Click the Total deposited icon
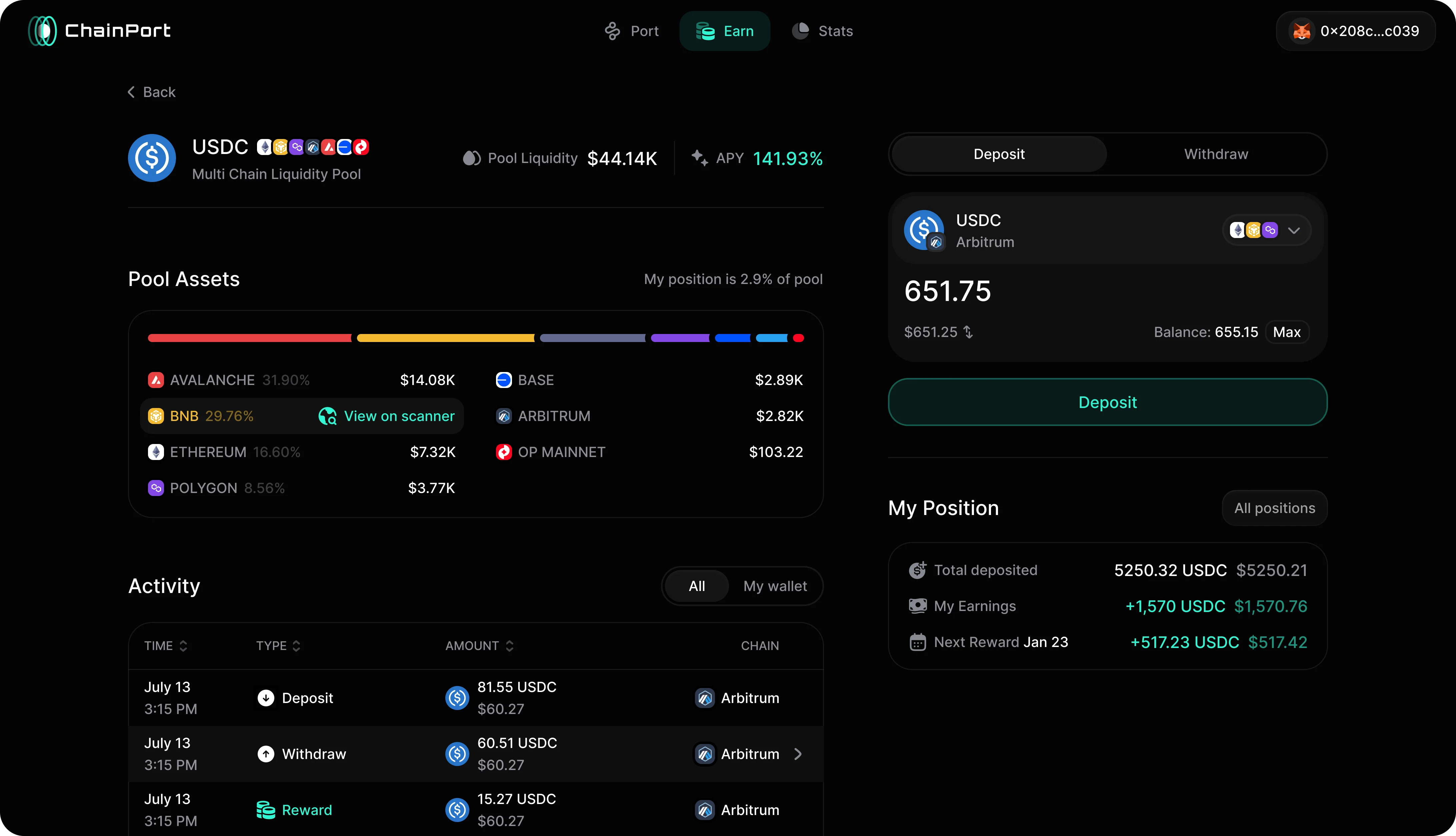The image size is (1456, 836). (x=917, y=570)
